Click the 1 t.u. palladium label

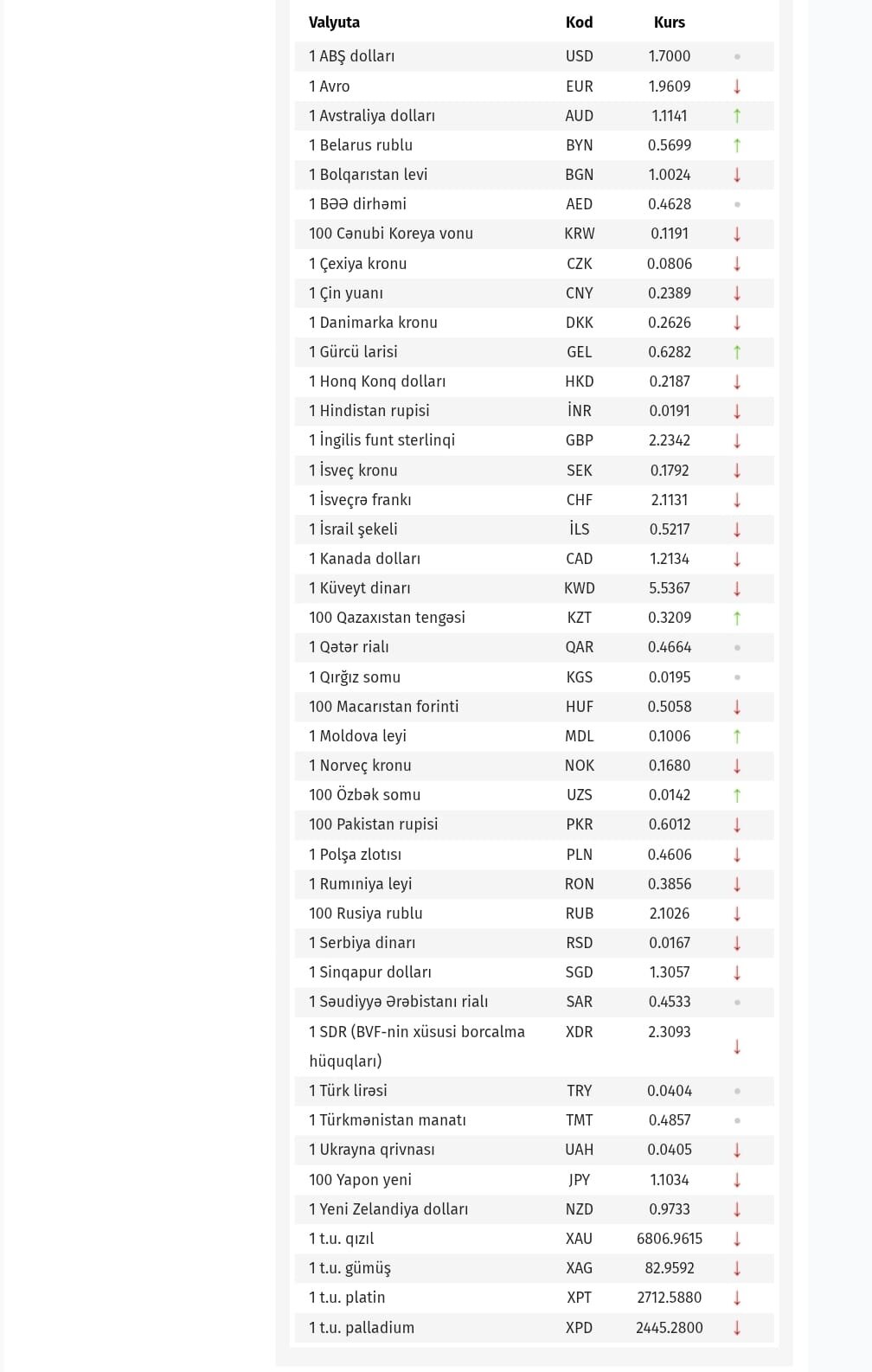tap(362, 1328)
